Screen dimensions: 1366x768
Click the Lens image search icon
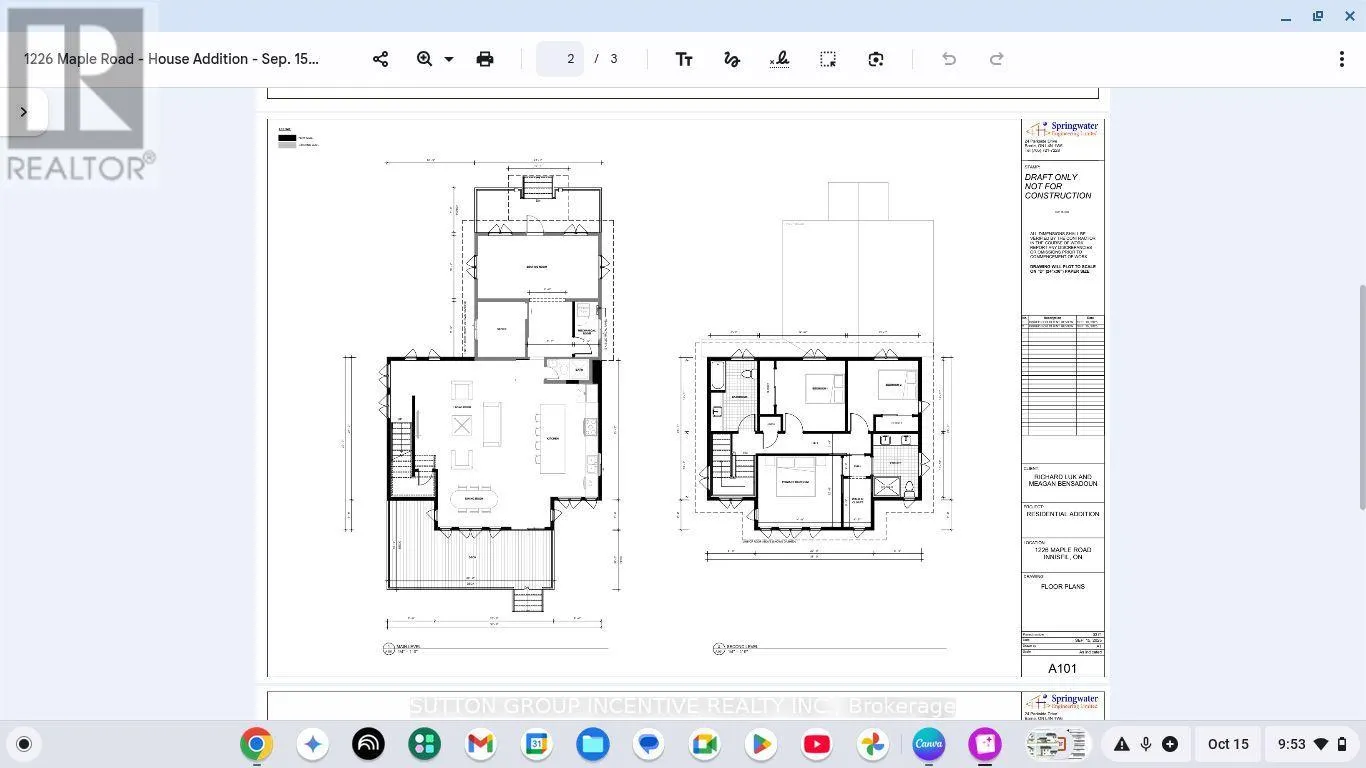point(876,59)
